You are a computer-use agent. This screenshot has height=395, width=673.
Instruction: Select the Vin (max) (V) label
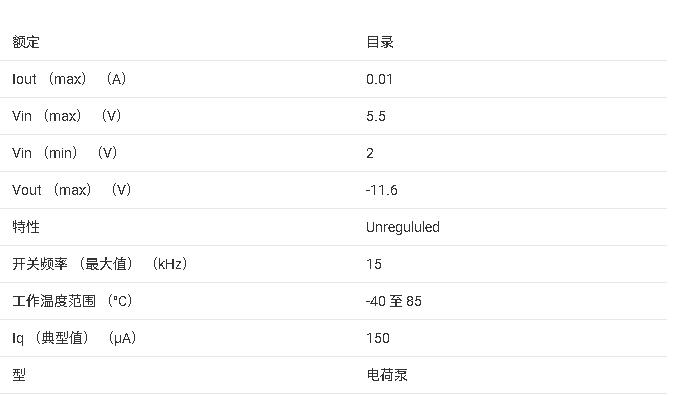pos(67,116)
